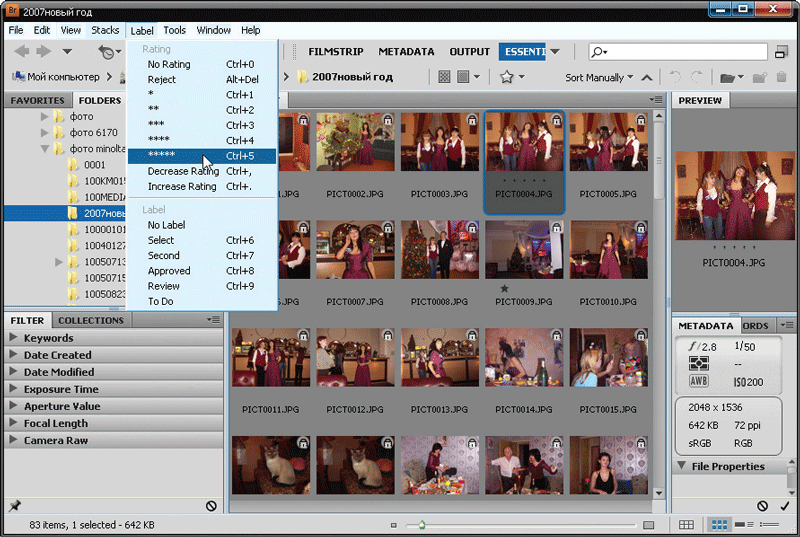Image resolution: width=800 pixels, height=537 pixels.
Task: Go back with the left arrow button
Action: (21, 52)
